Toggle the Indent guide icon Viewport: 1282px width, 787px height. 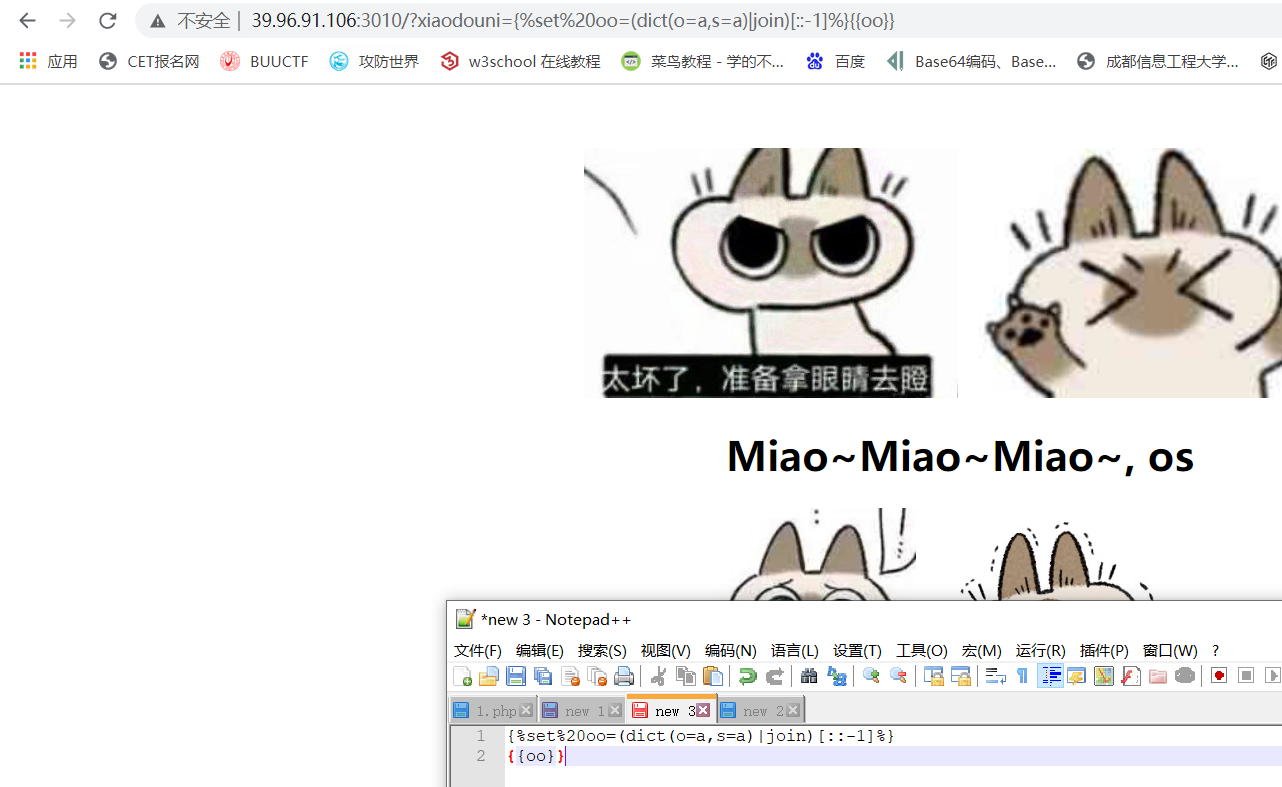pos(1050,676)
